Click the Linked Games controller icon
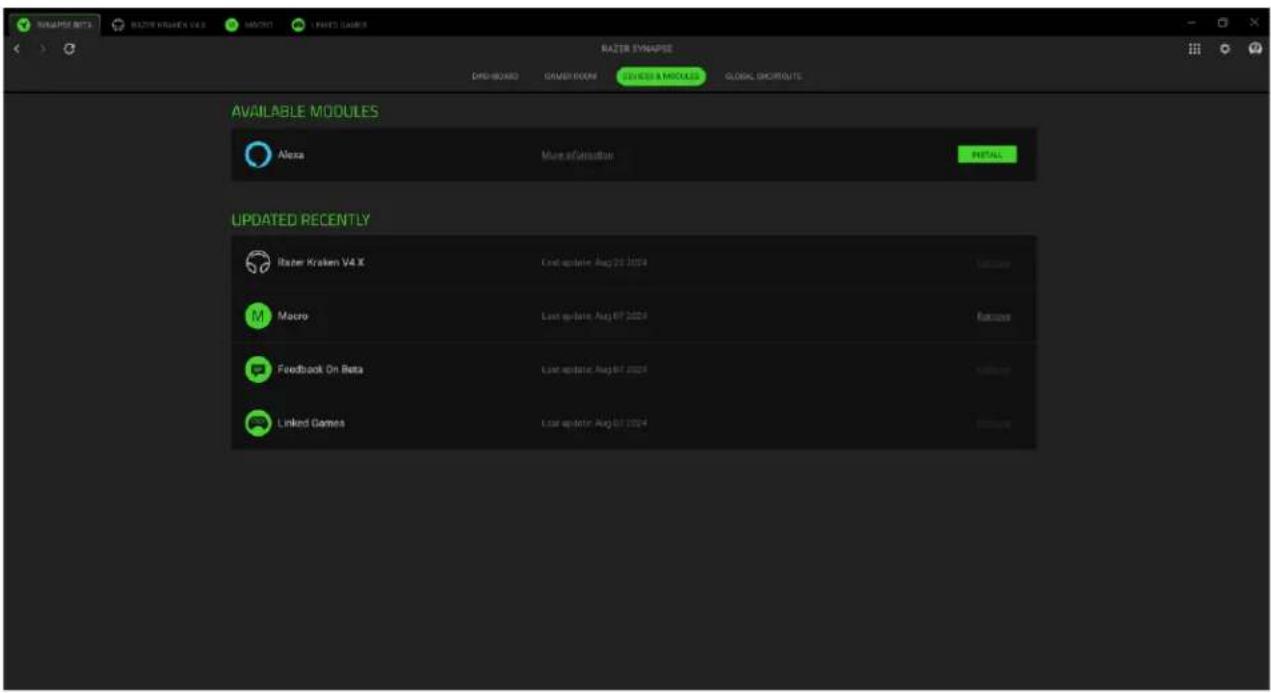1271x693 pixels. click(258, 423)
